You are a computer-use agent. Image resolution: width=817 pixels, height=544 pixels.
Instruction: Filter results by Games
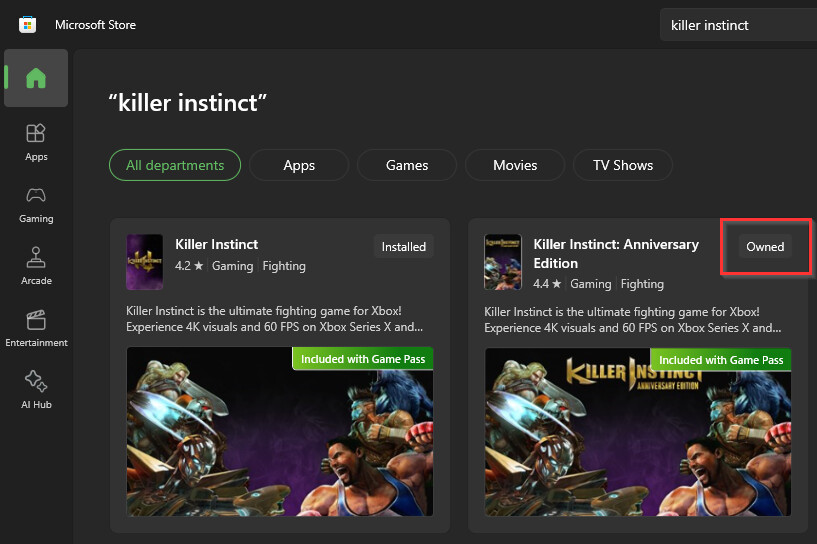tap(407, 165)
